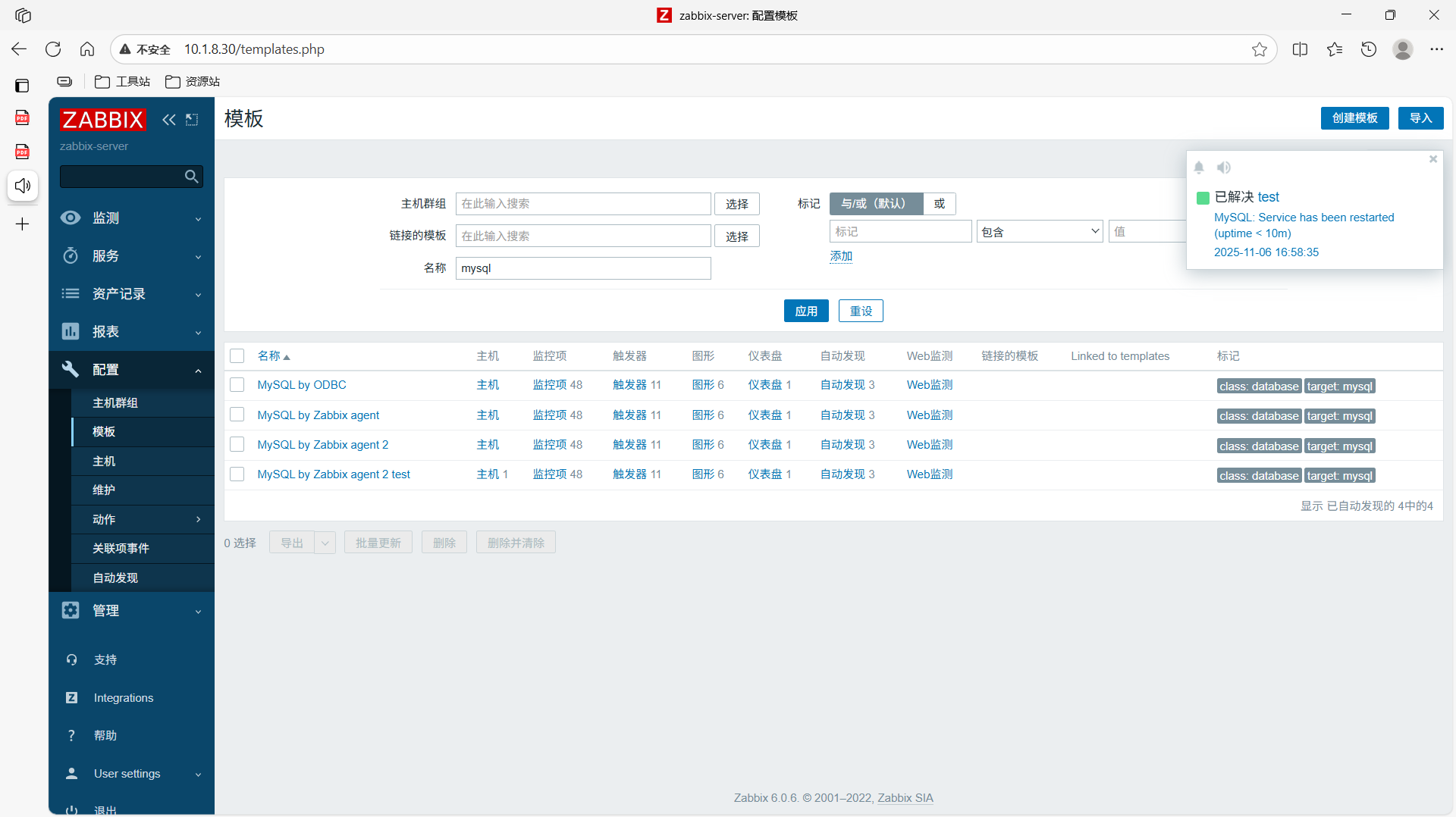
Task: Expand the 服务 menu section
Action: pos(131,256)
